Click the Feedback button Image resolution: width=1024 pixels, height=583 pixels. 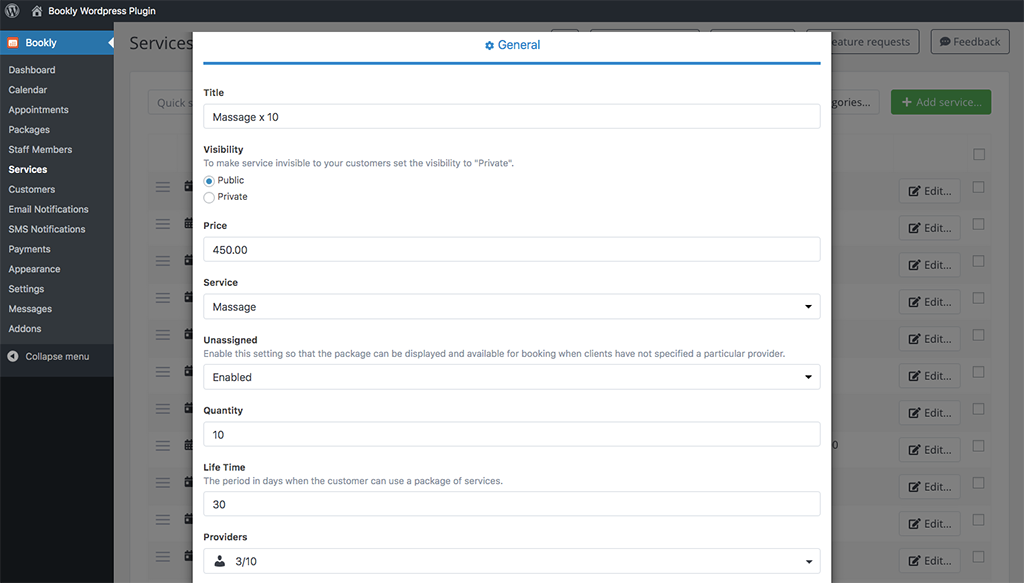pos(970,42)
